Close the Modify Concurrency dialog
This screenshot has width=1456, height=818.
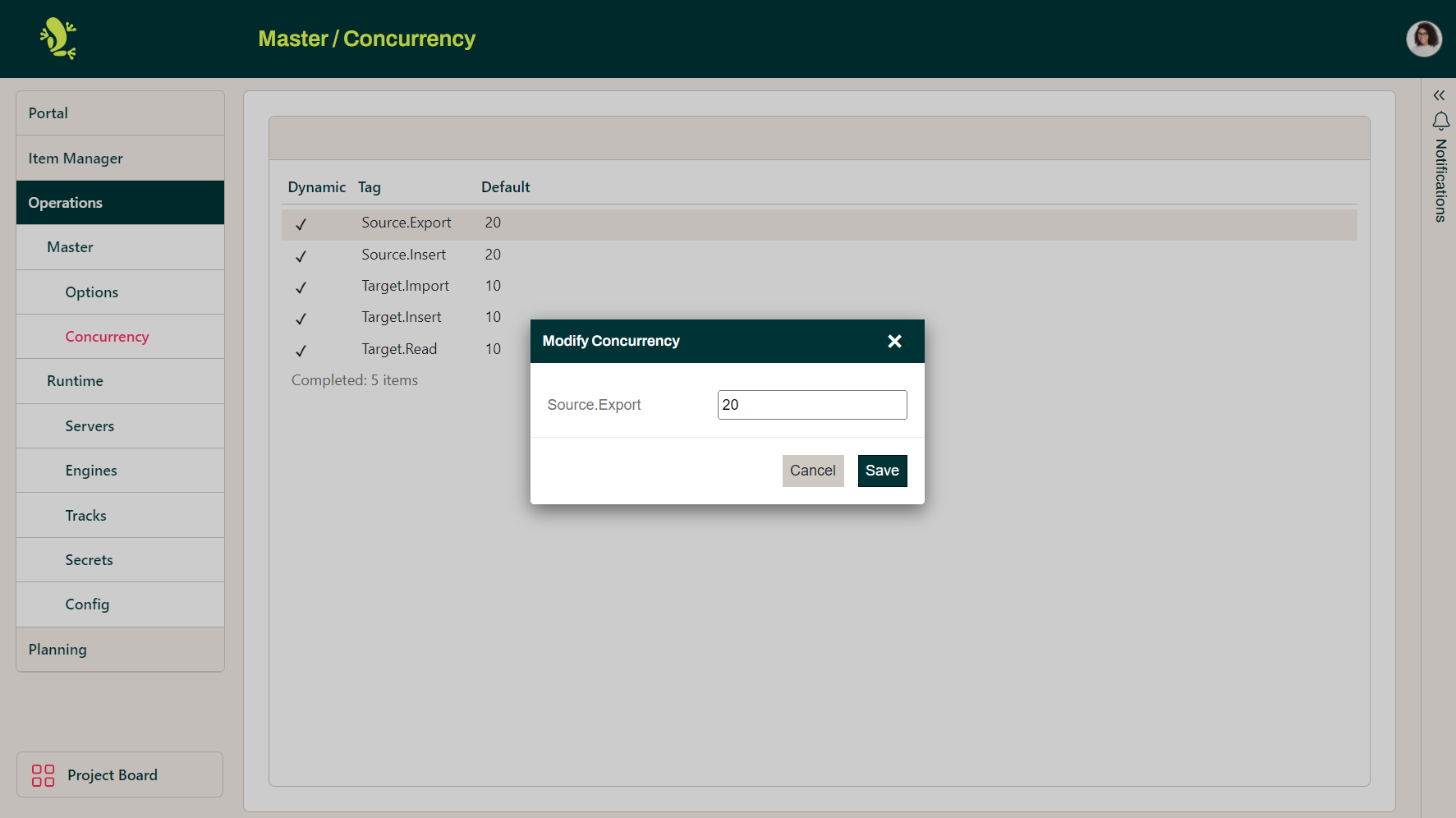click(894, 341)
